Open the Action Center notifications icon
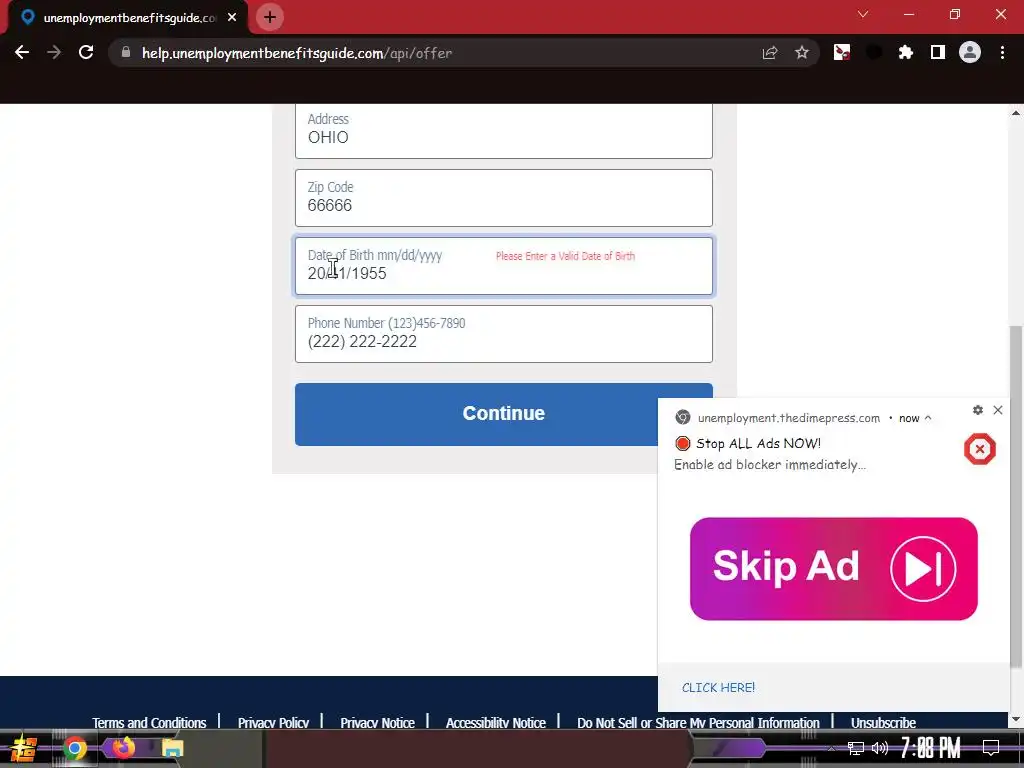This screenshot has height=768, width=1024. (x=991, y=748)
